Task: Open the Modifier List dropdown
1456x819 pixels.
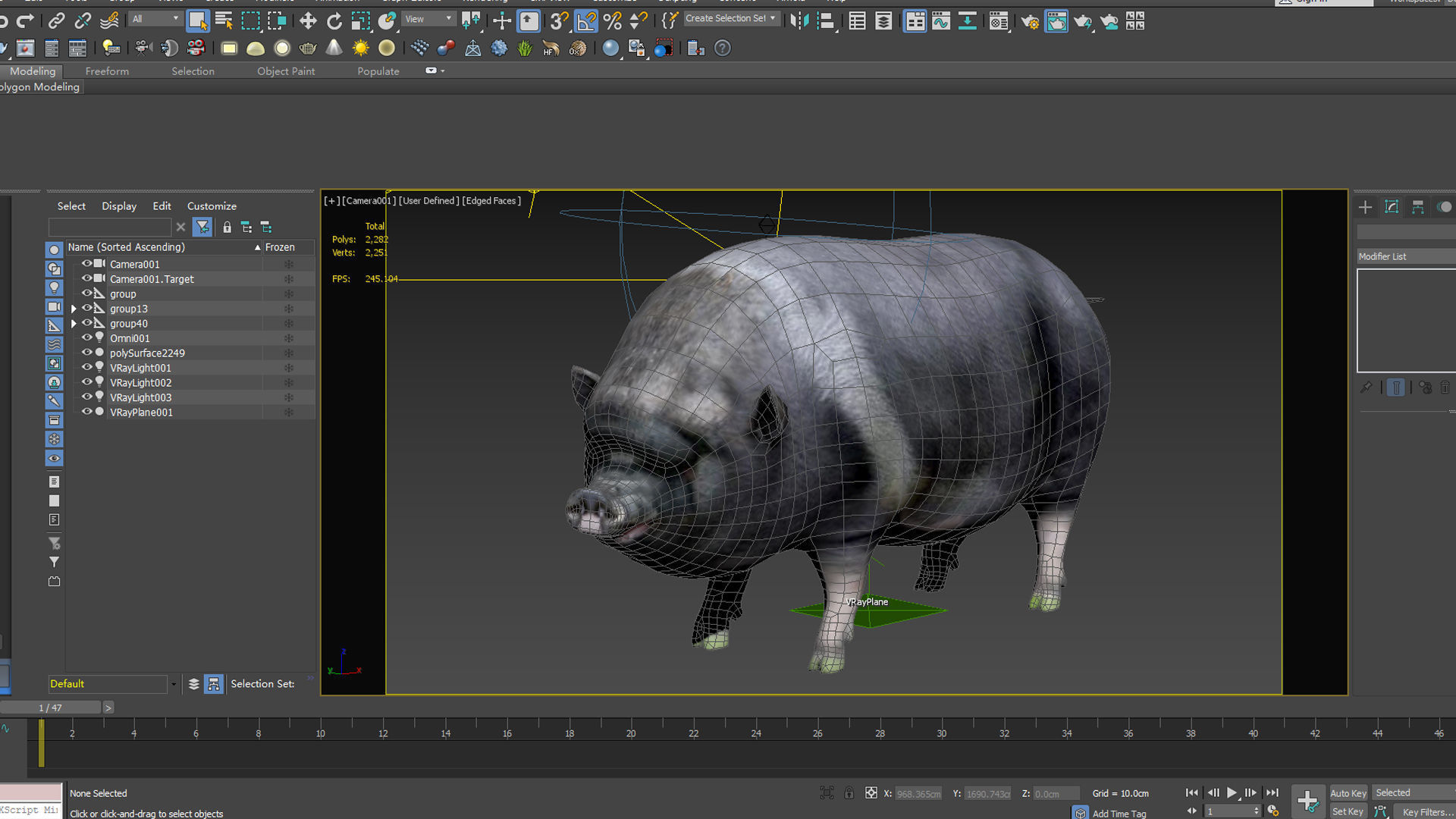Action: pos(1406,256)
